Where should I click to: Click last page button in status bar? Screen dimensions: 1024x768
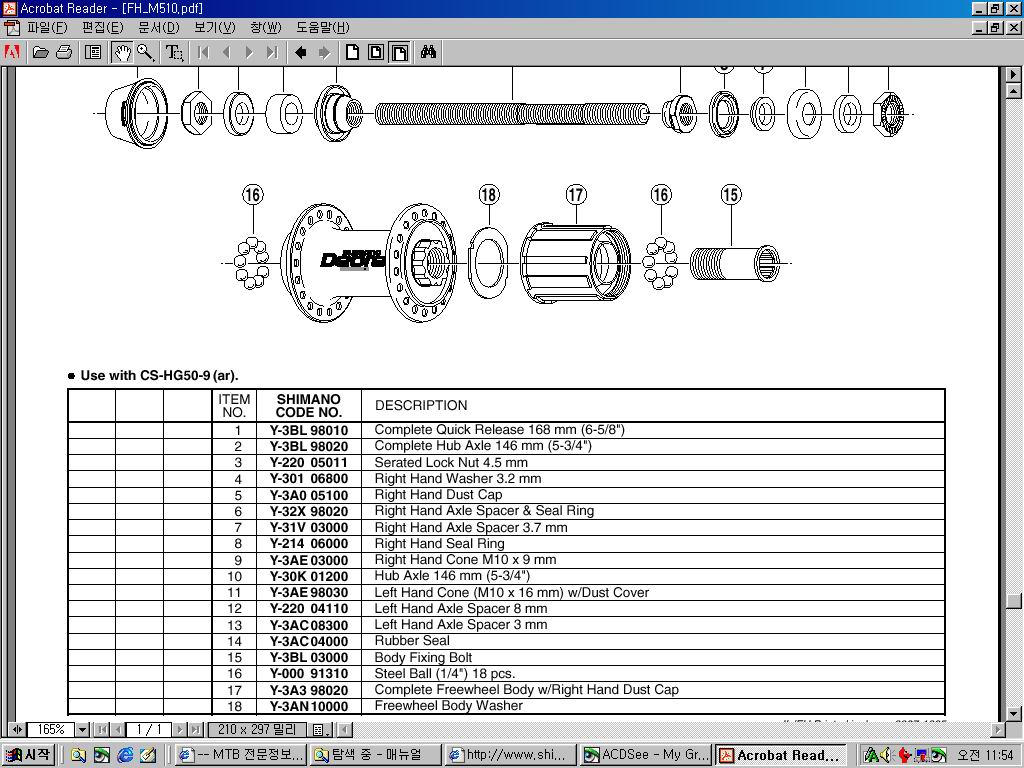[x=196, y=729]
